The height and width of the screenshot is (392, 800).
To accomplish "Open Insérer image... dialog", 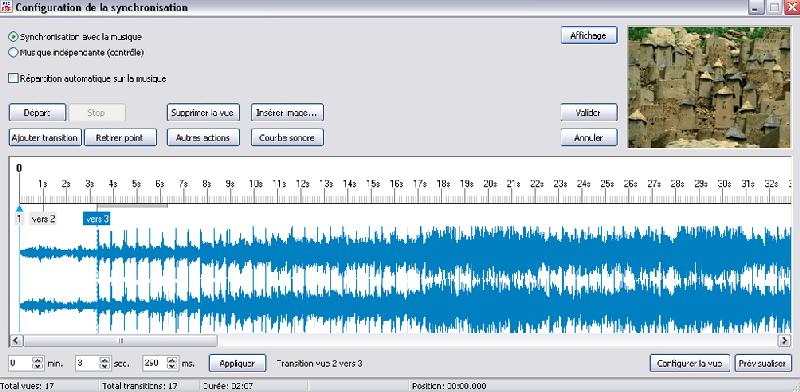I will point(287,113).
